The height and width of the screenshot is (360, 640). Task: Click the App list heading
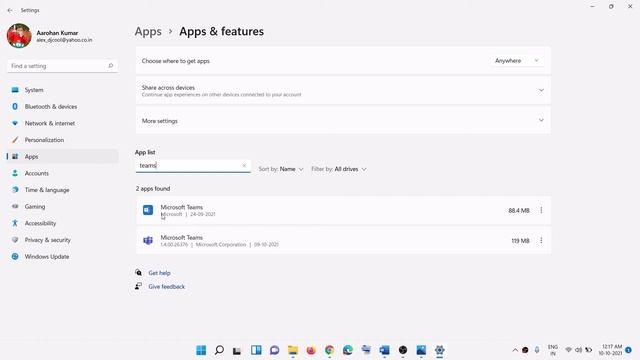pyautogui.click(x=145, y=152)
